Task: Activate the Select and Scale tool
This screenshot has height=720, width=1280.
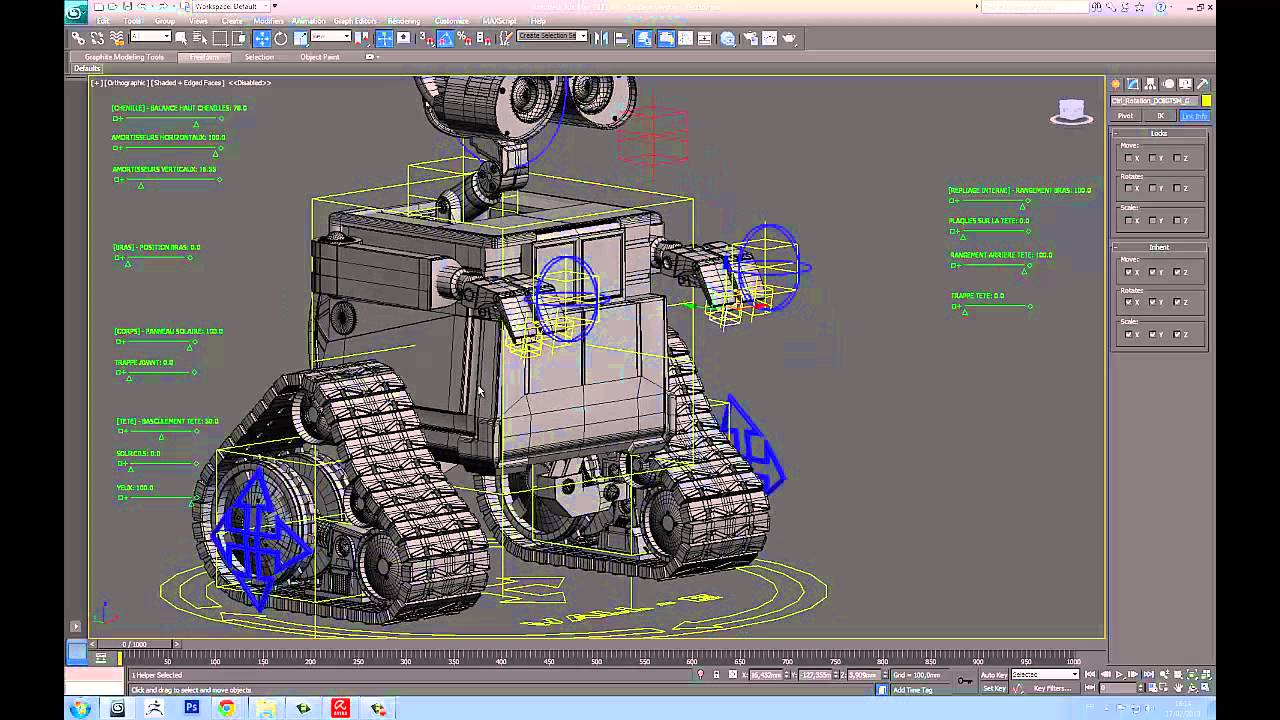Action: (x=300, y=38)
